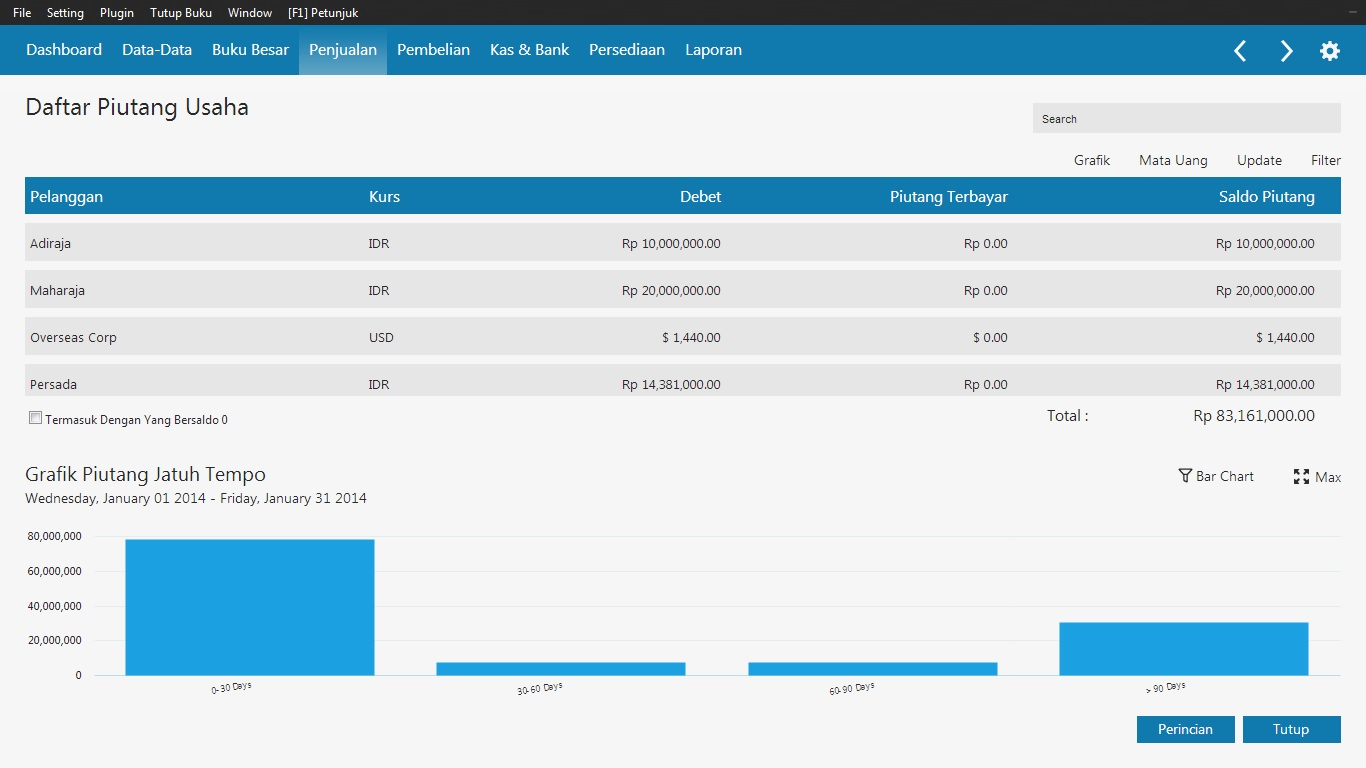The image size is (1366, 768).
Task: Go to the Laporan tab
Action: click(713, 50)
